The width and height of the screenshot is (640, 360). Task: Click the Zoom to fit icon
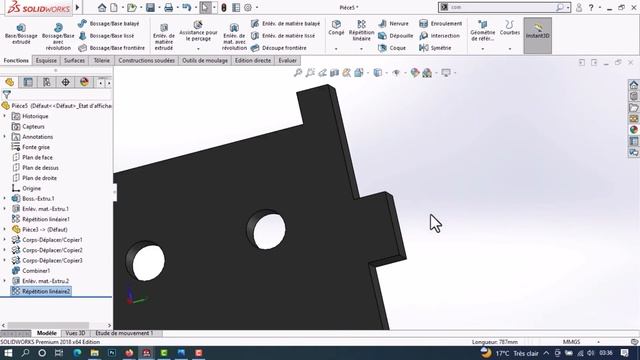tap(298, 73)
